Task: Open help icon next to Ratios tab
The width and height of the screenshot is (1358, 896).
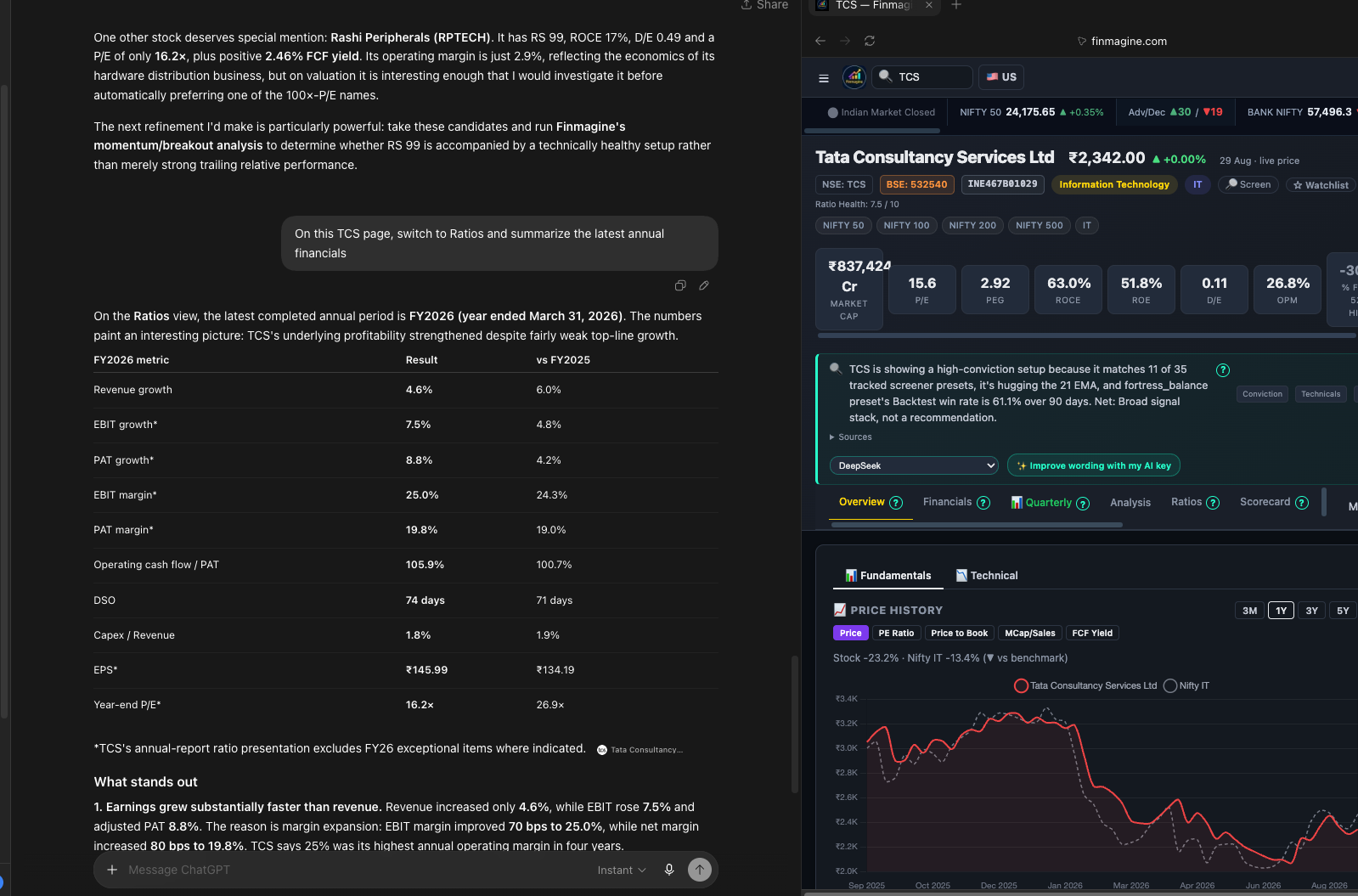Action: [x=1213, y=503]
